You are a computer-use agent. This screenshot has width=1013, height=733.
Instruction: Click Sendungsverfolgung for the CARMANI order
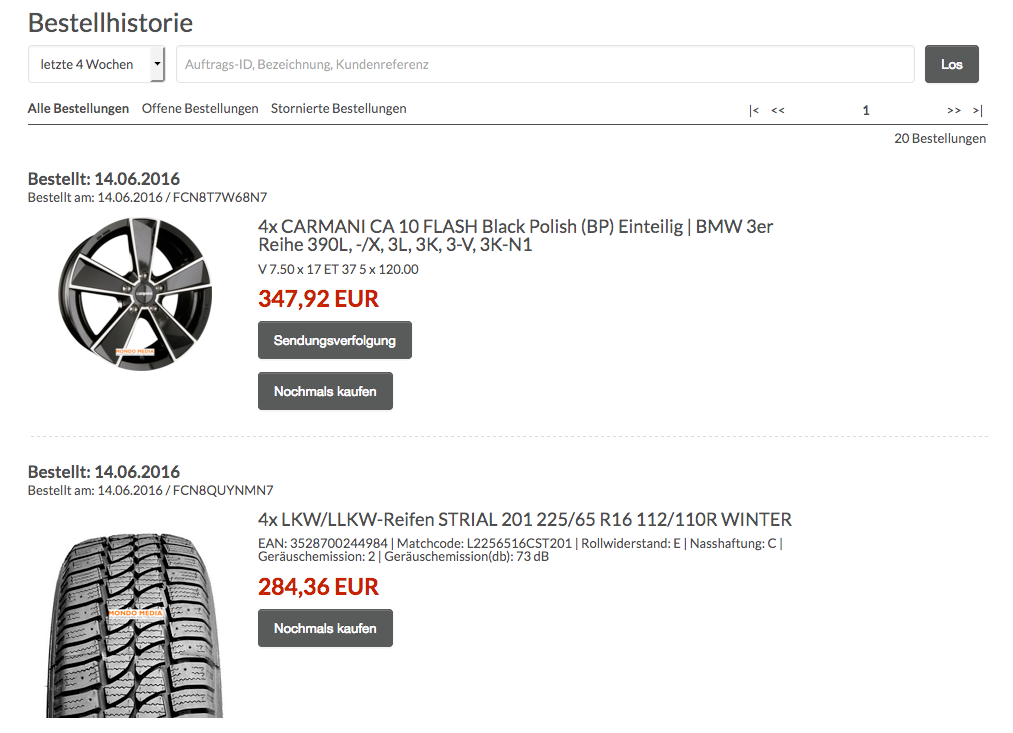tap(335, 340)
